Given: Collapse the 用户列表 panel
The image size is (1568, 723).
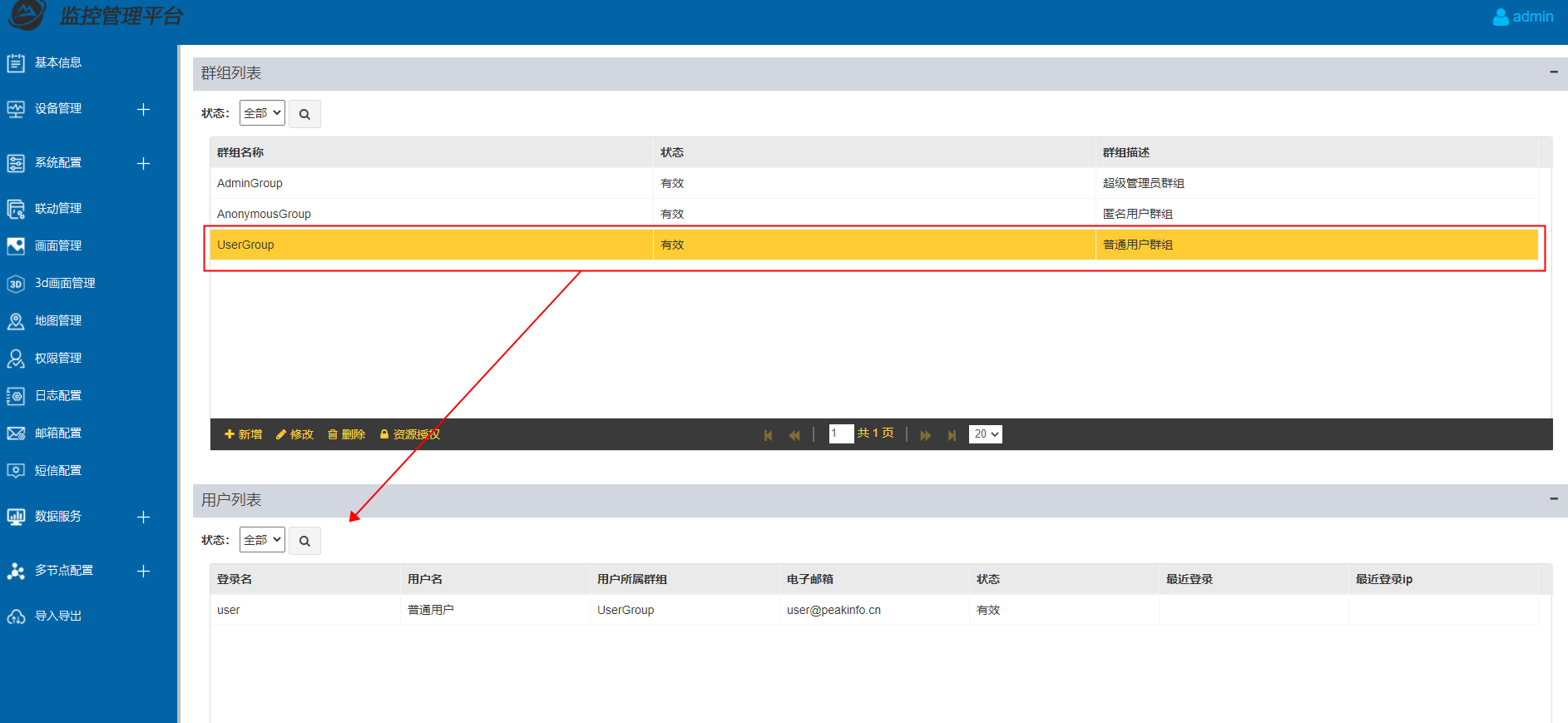Looking at the screenshot, I should pyautogui.click(x=1553, y=499).
